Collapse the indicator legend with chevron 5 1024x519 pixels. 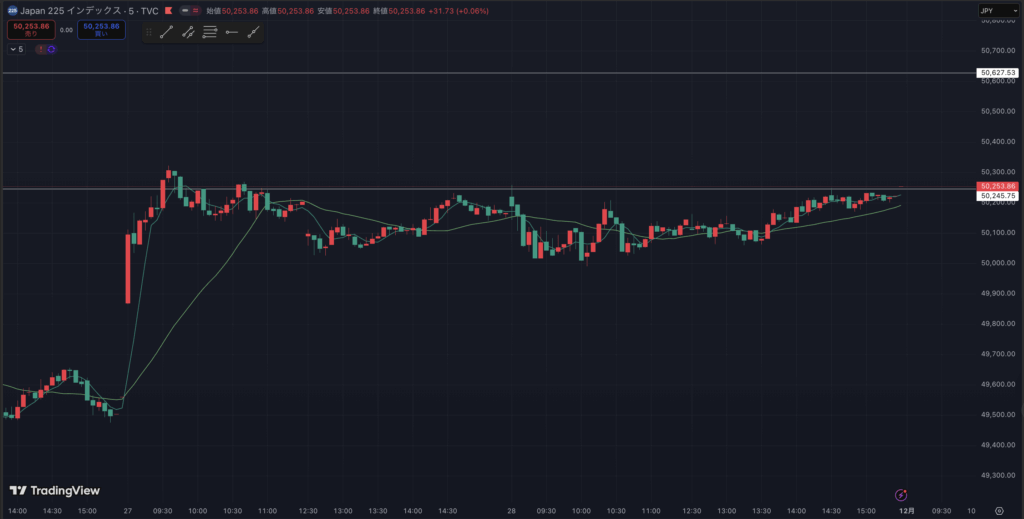point(17,48)
